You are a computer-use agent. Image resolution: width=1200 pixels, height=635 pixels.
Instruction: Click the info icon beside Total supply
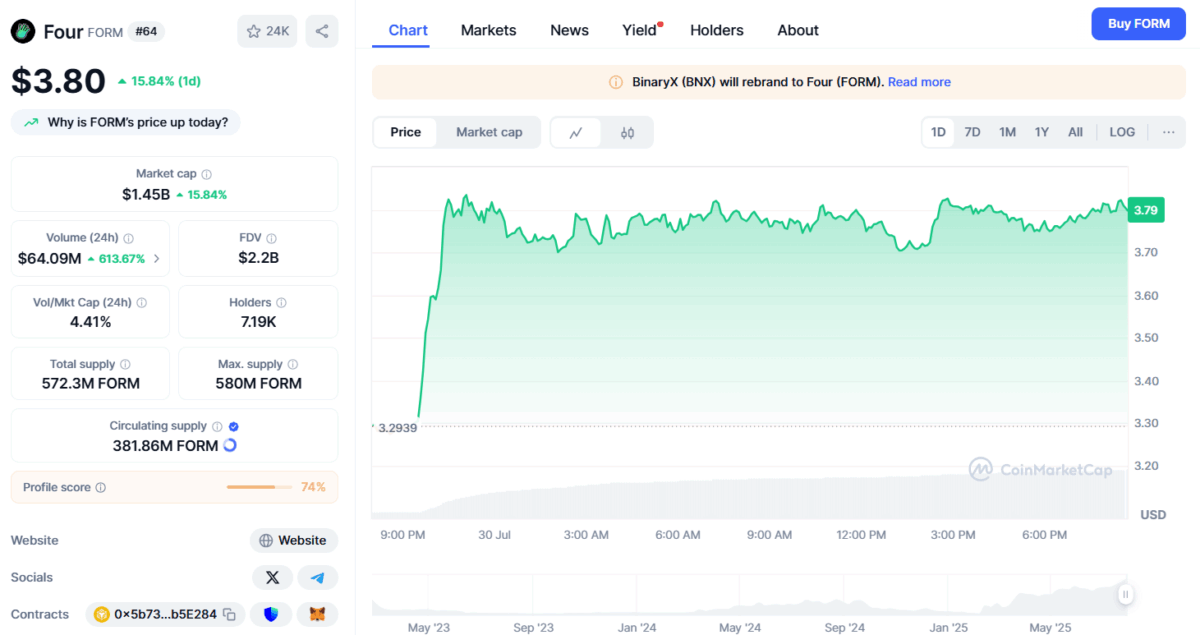tap(125, 365)
